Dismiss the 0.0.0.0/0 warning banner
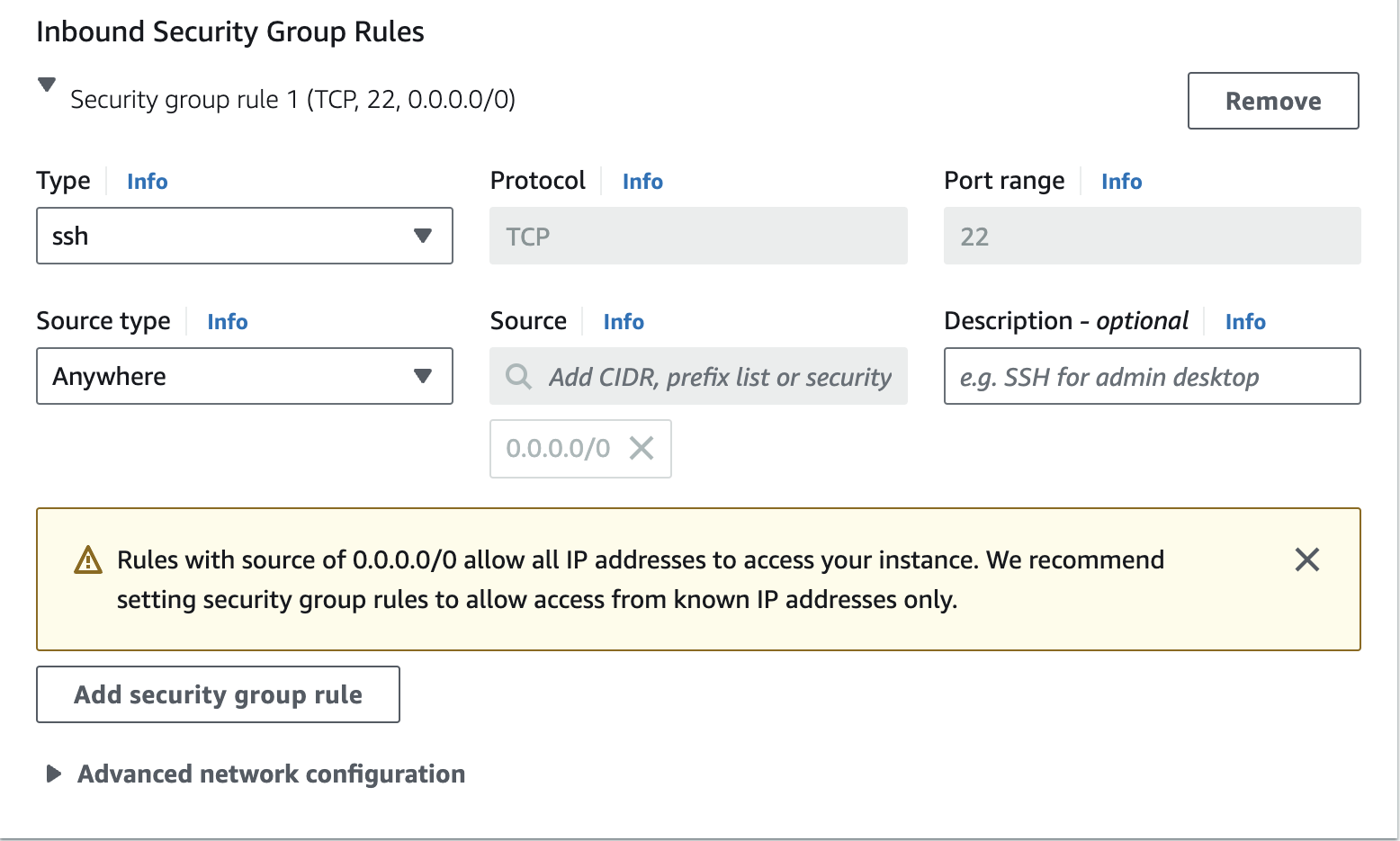The height and width of the screenshot is (841, 1400). tap(1306, 559)
